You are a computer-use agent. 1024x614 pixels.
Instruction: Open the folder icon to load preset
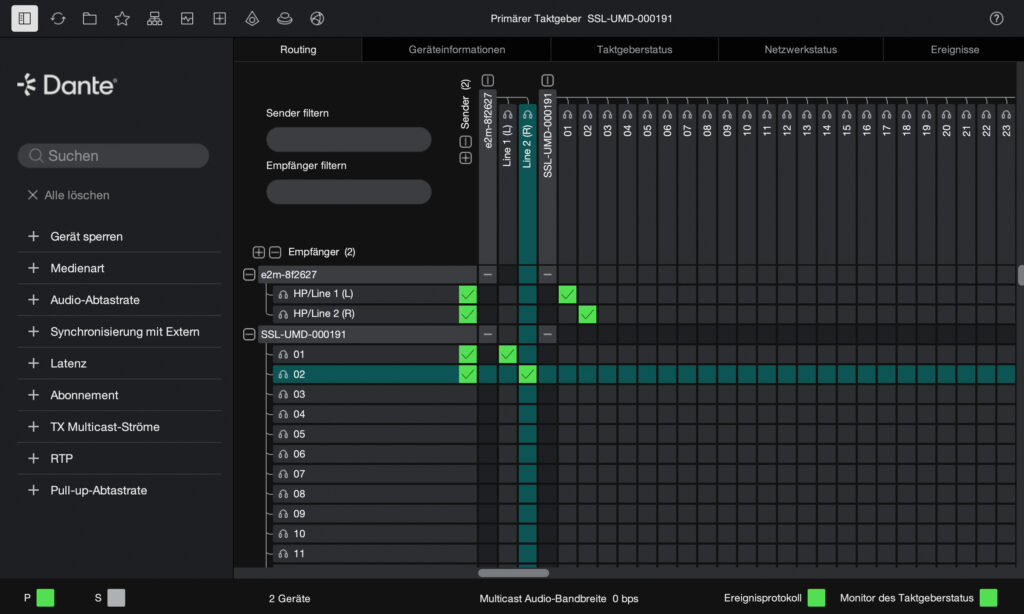point(90,18)
